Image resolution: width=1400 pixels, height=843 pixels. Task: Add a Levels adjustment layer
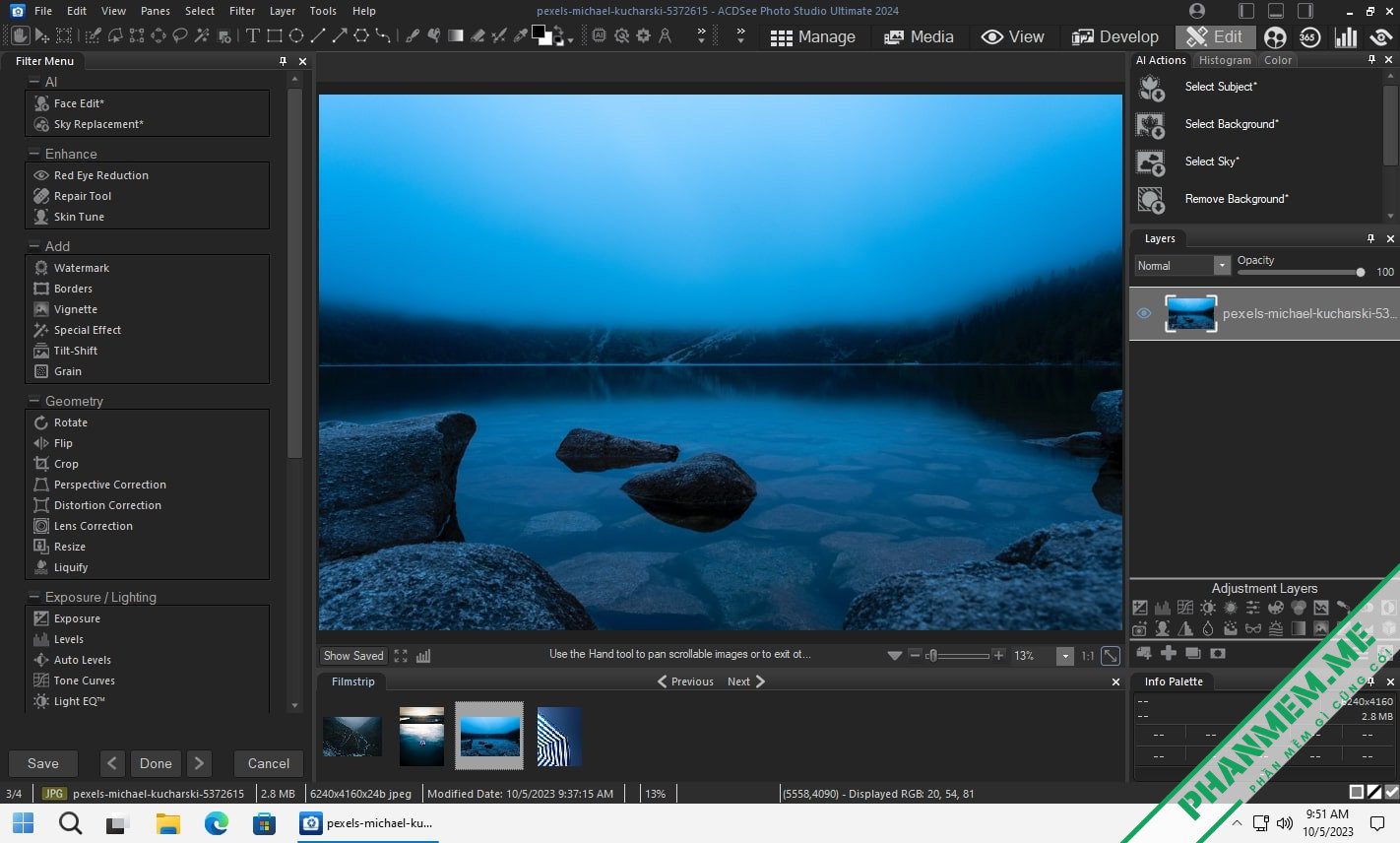coord(1163,608)
